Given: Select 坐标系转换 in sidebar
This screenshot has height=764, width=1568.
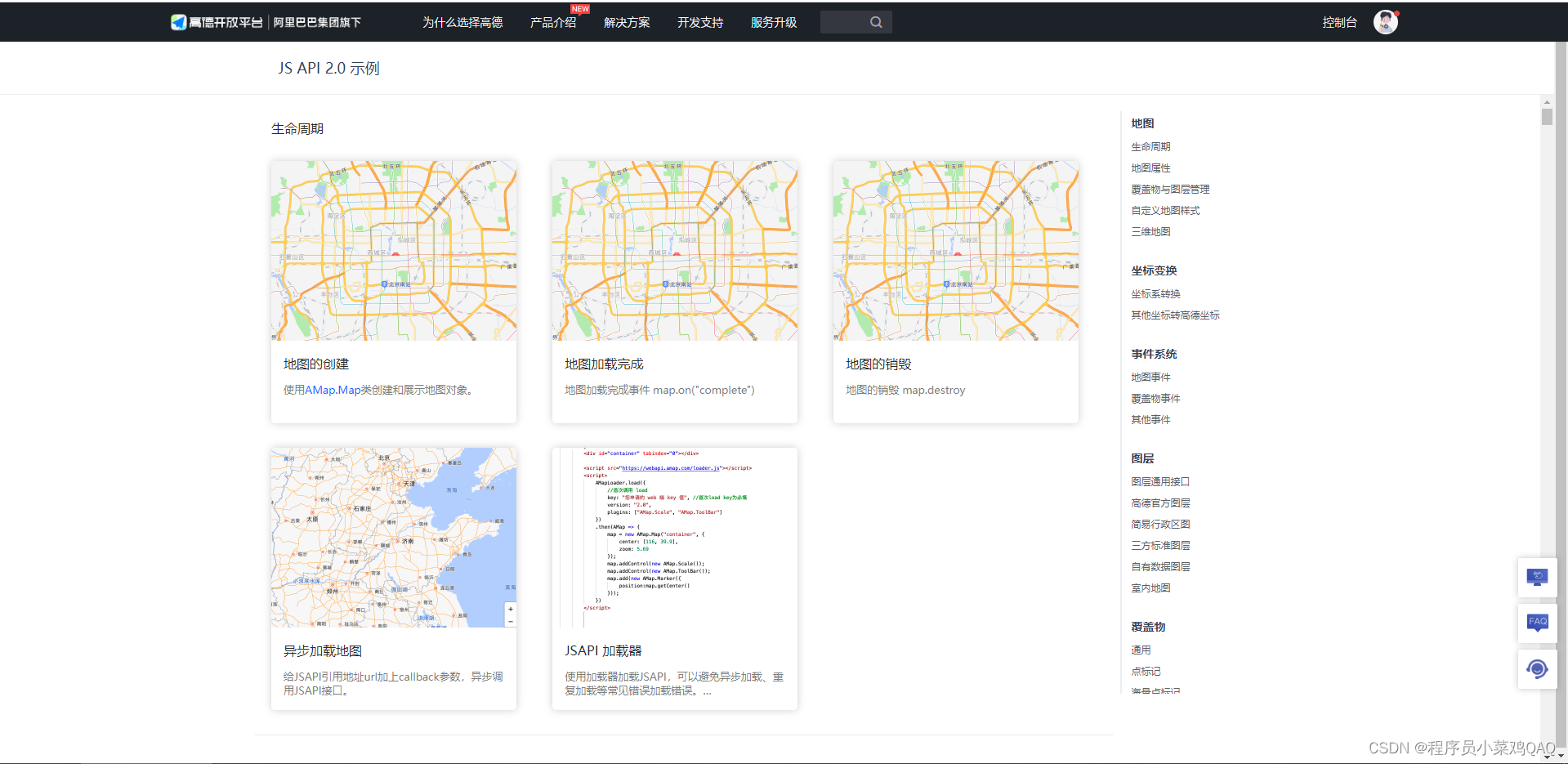Looking at the screenshot, I should (x=1155, y=293).
